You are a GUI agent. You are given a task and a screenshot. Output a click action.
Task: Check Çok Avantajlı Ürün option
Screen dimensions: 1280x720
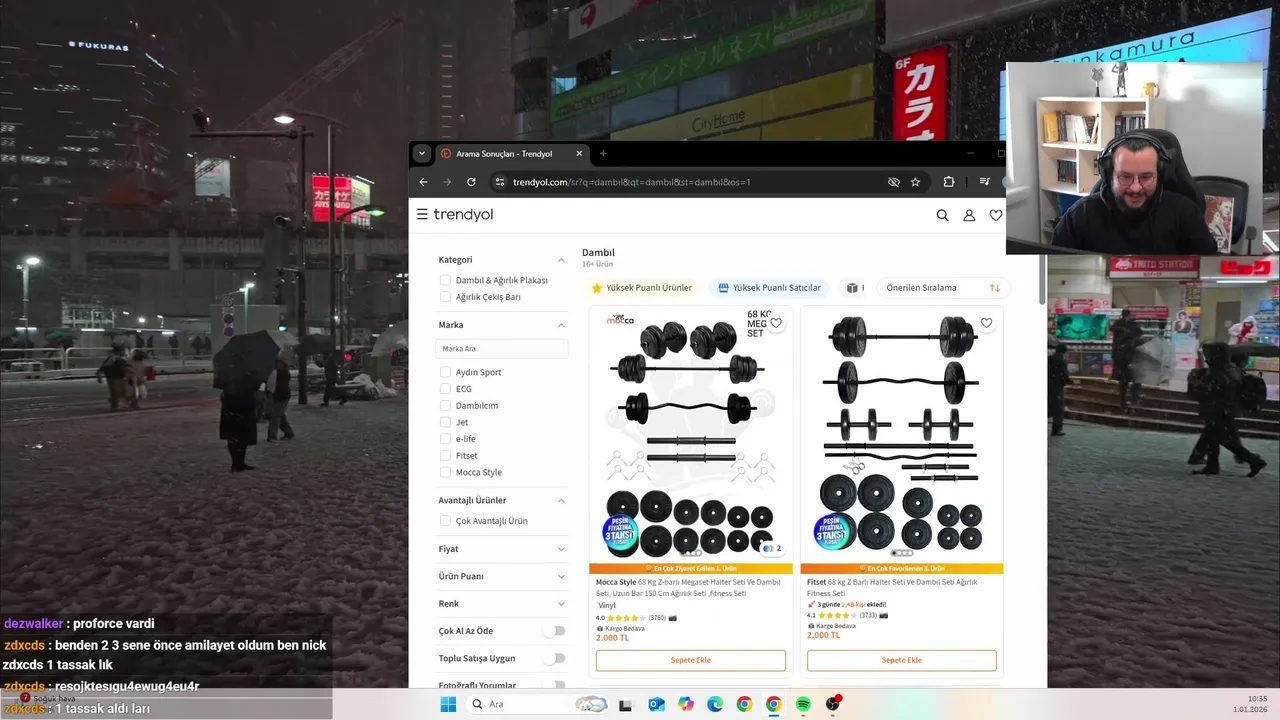click(x=445, y=521)
